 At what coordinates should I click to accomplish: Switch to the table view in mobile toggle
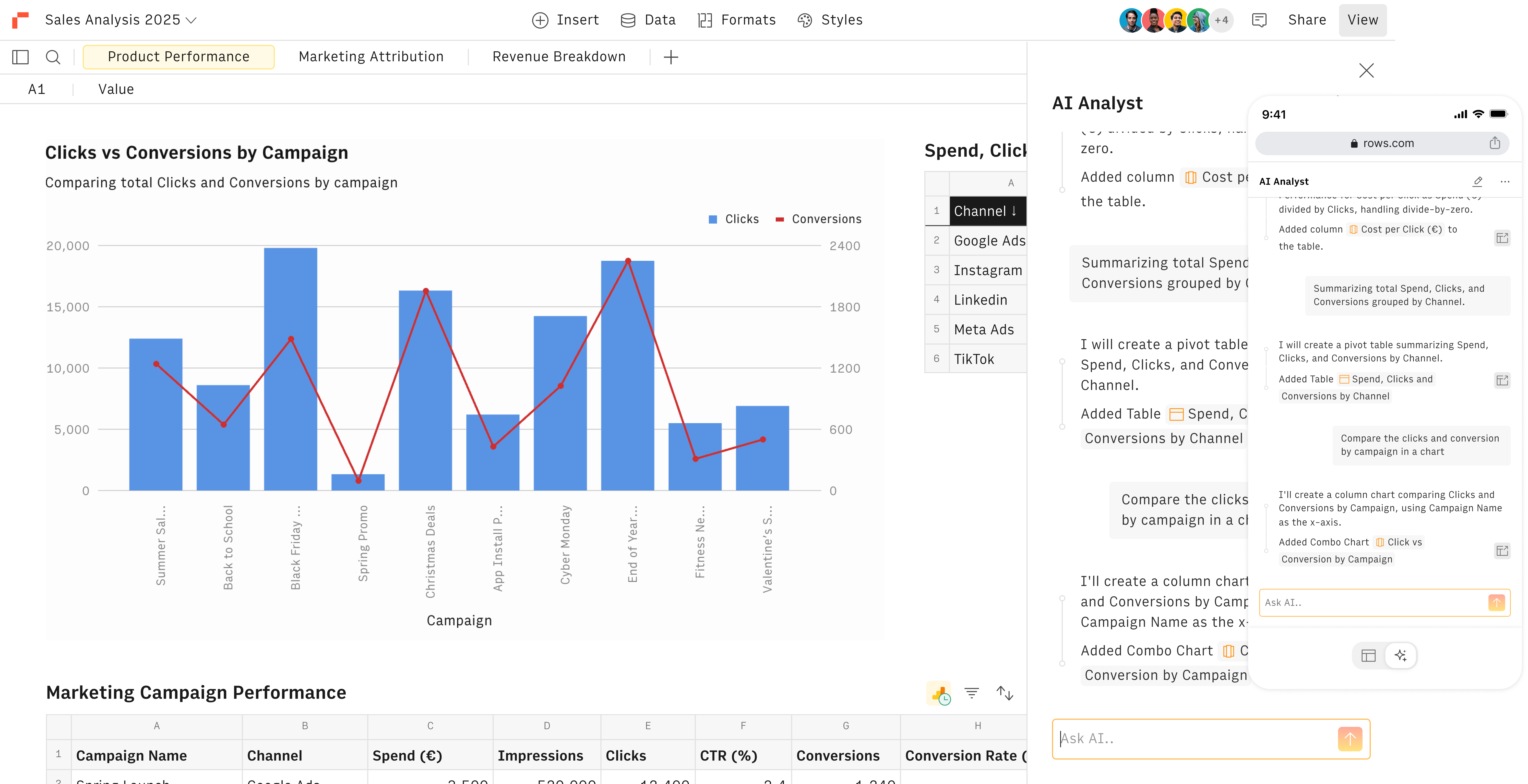[1368, 655]
